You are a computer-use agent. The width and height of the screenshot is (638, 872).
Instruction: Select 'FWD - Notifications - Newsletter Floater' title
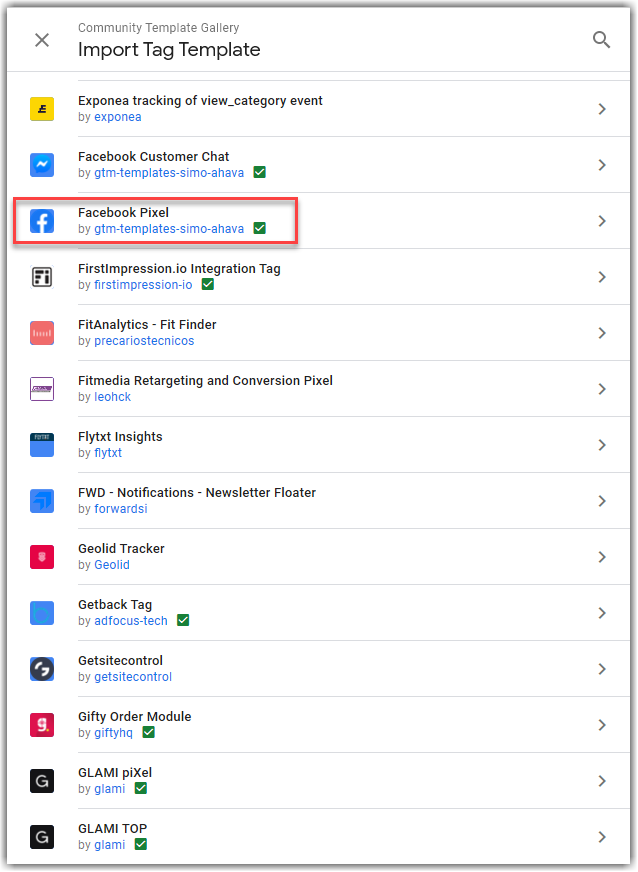coord(197,493)
